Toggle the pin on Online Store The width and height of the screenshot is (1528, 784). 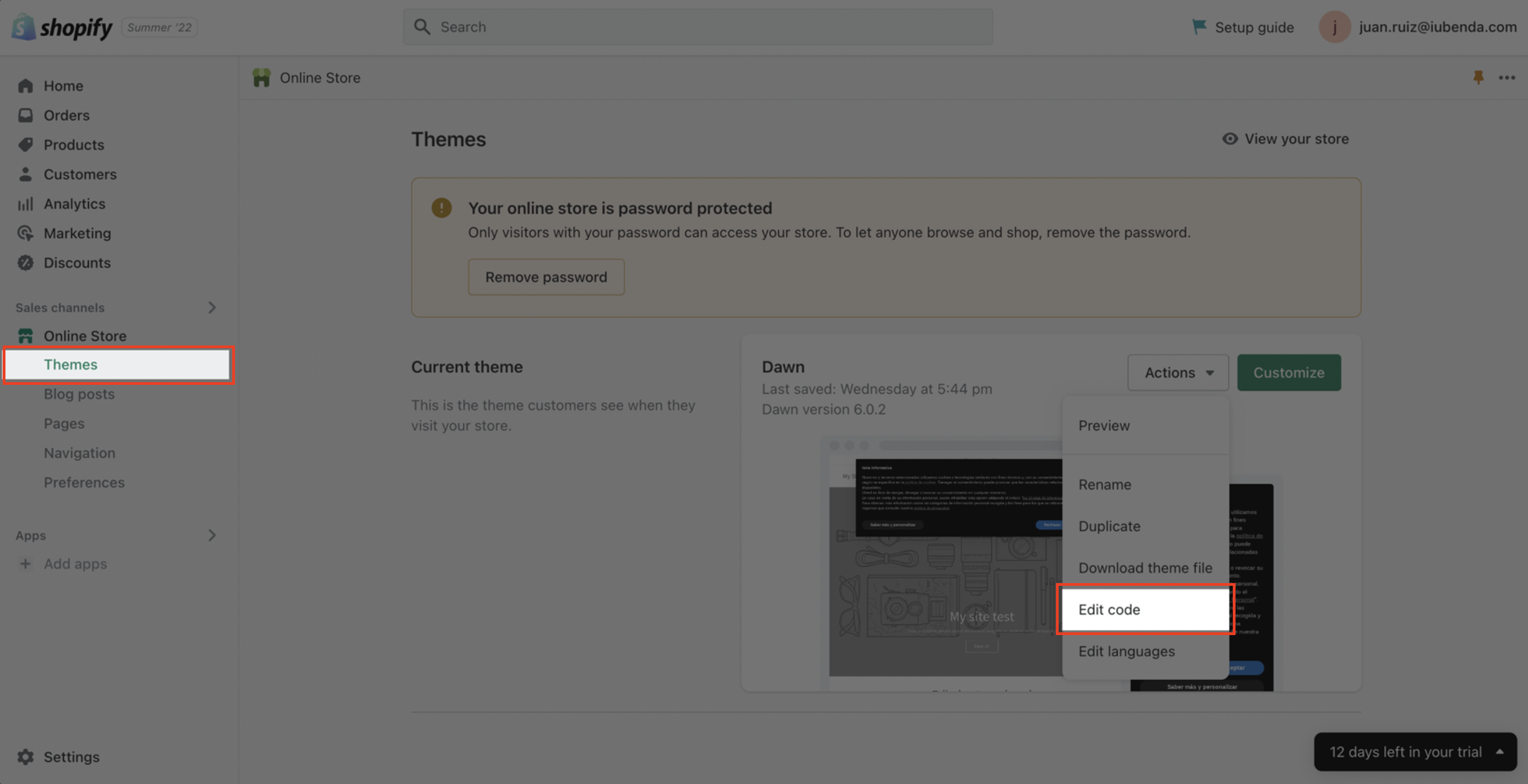(x=1479, y=77)
